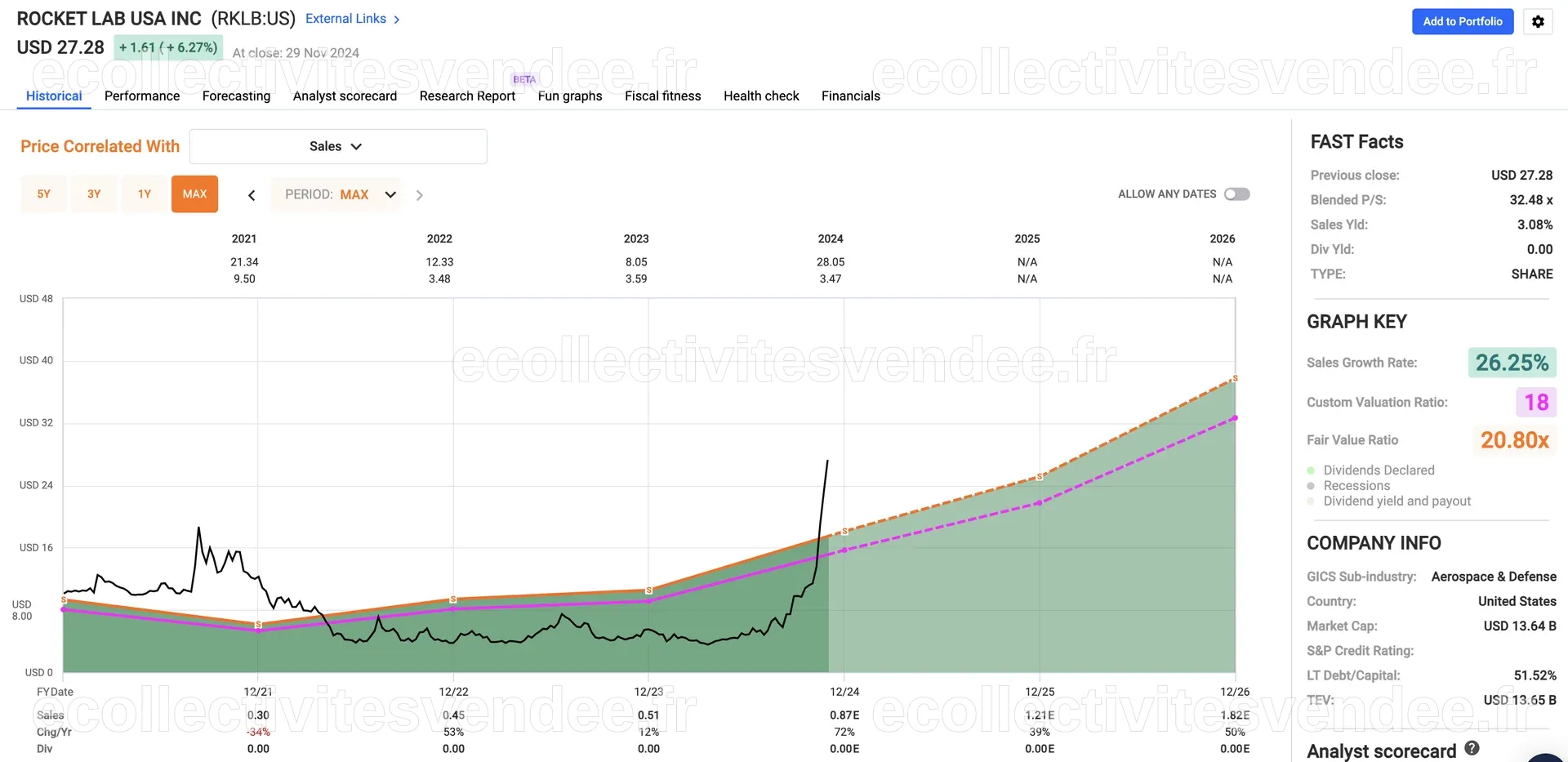Click the Market Cap value USD 13.64 B
Viewport: 1568px width, 762px height.
(x=1520, y=626)
